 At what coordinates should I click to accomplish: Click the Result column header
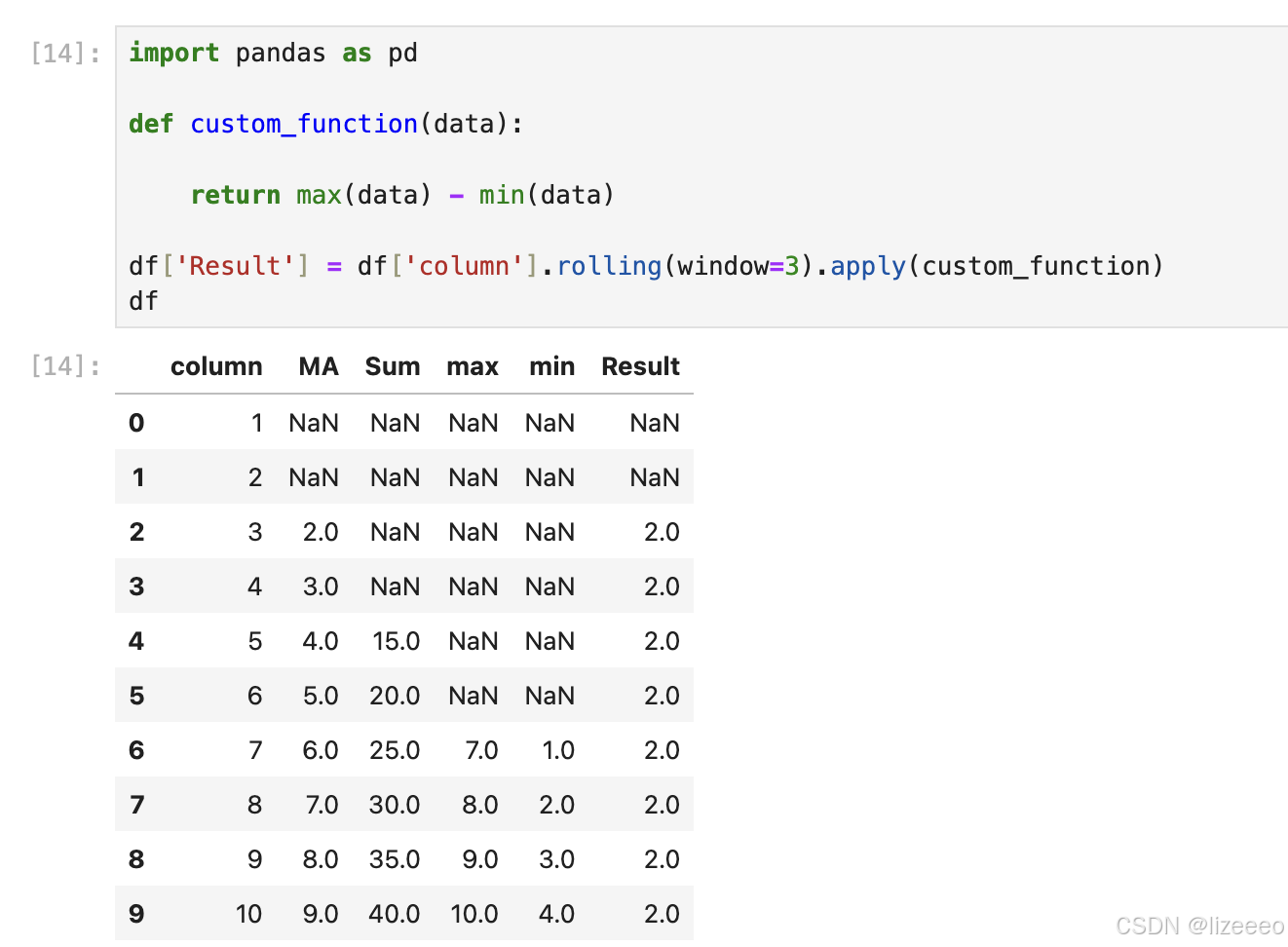[640, 367]
